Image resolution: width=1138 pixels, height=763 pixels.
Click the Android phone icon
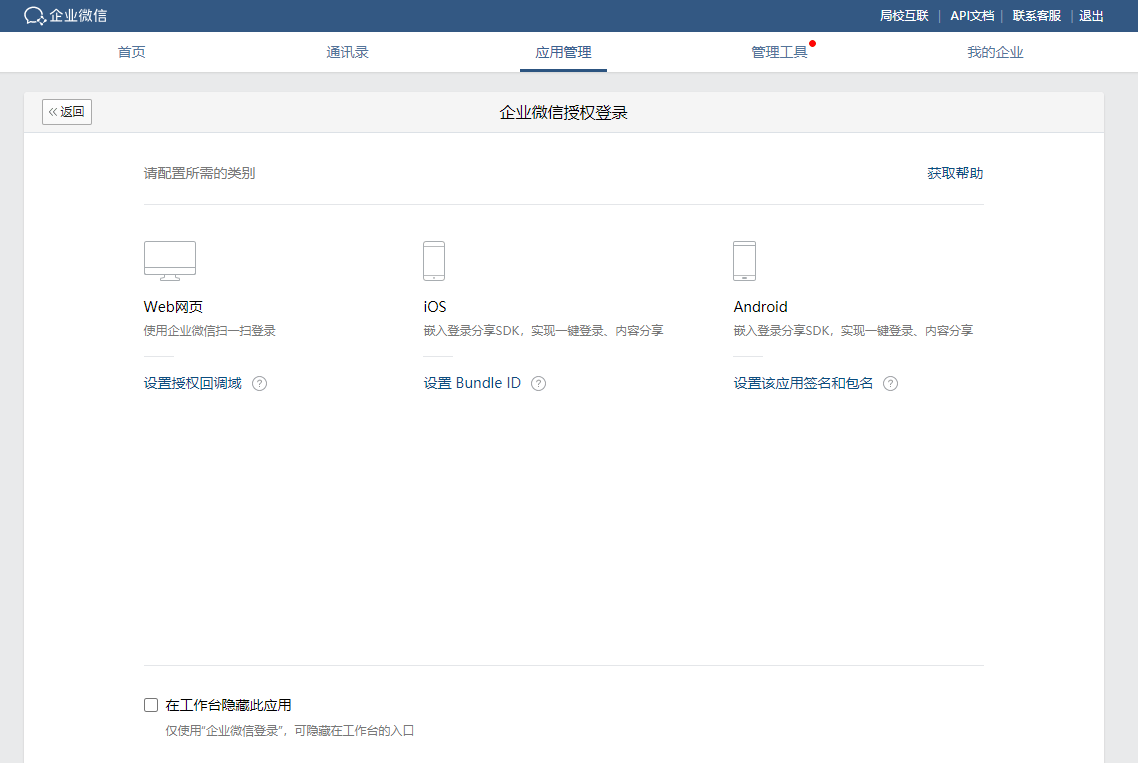click(x=745, y=261)
